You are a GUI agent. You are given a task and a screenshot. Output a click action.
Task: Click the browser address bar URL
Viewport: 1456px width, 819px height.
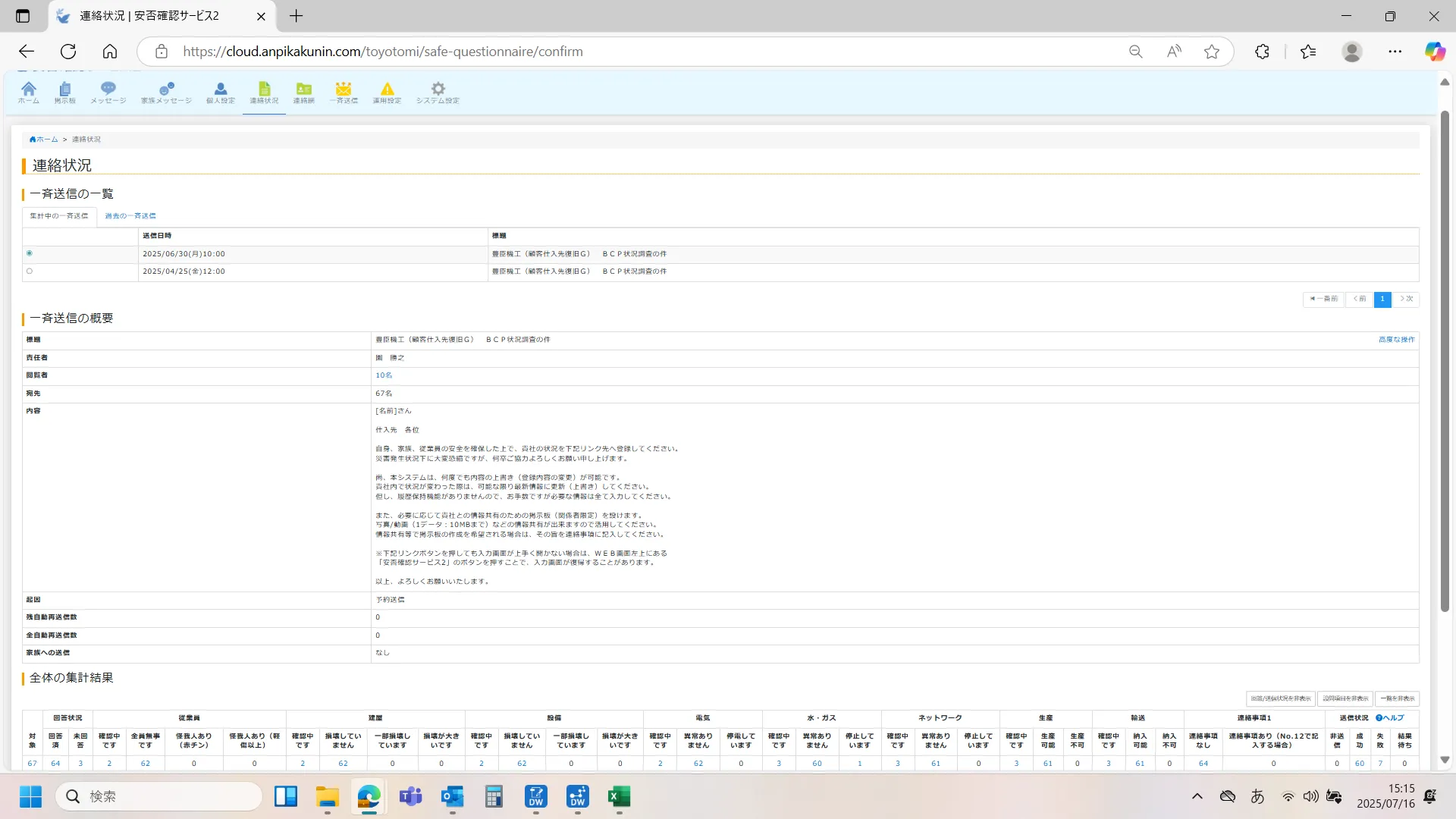383,52
